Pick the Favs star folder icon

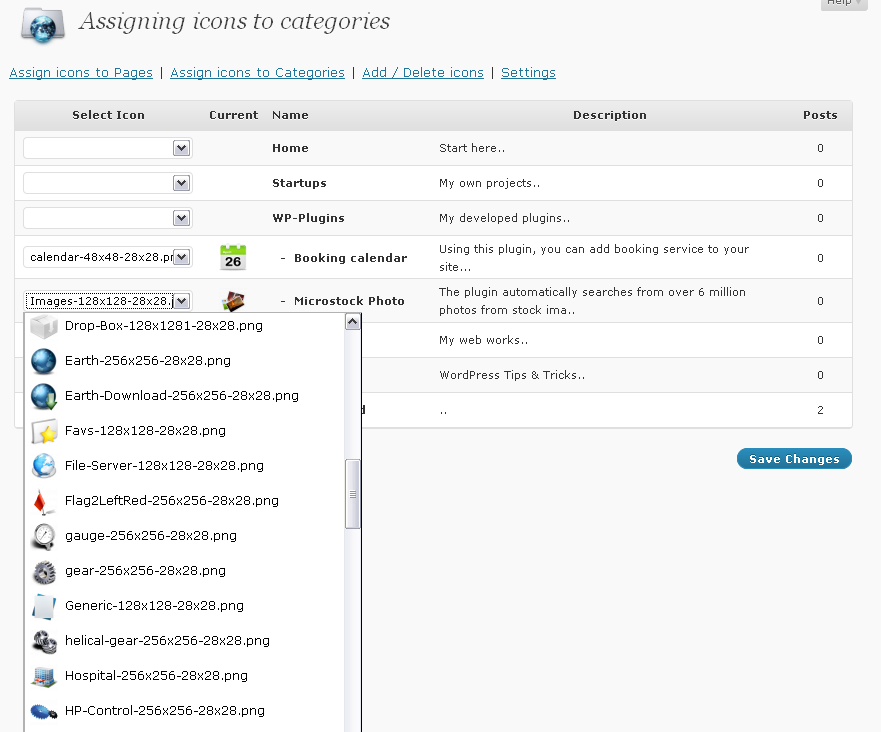[145, 431]
